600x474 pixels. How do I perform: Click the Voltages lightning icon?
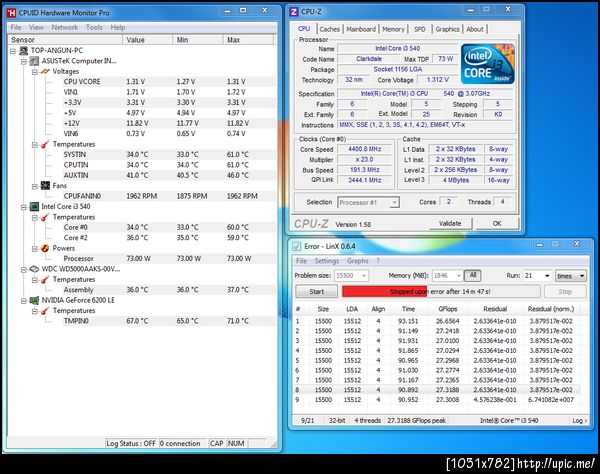tap(45, 71)
